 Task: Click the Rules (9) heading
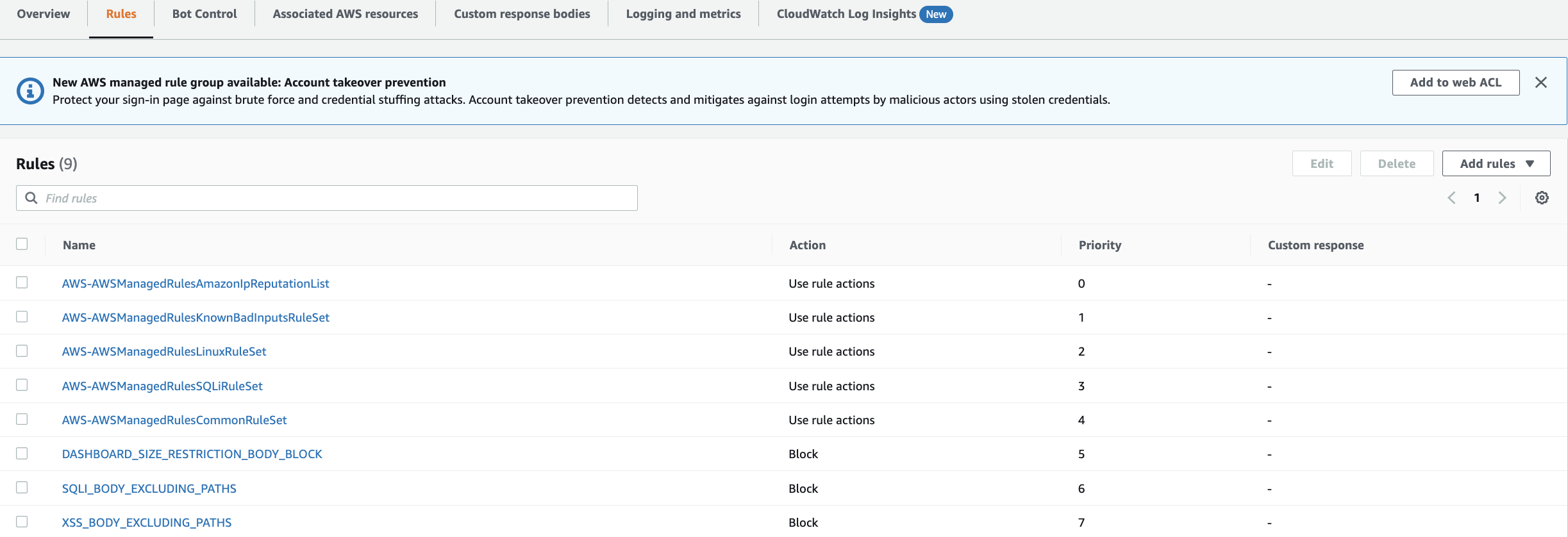pos(47,164)
